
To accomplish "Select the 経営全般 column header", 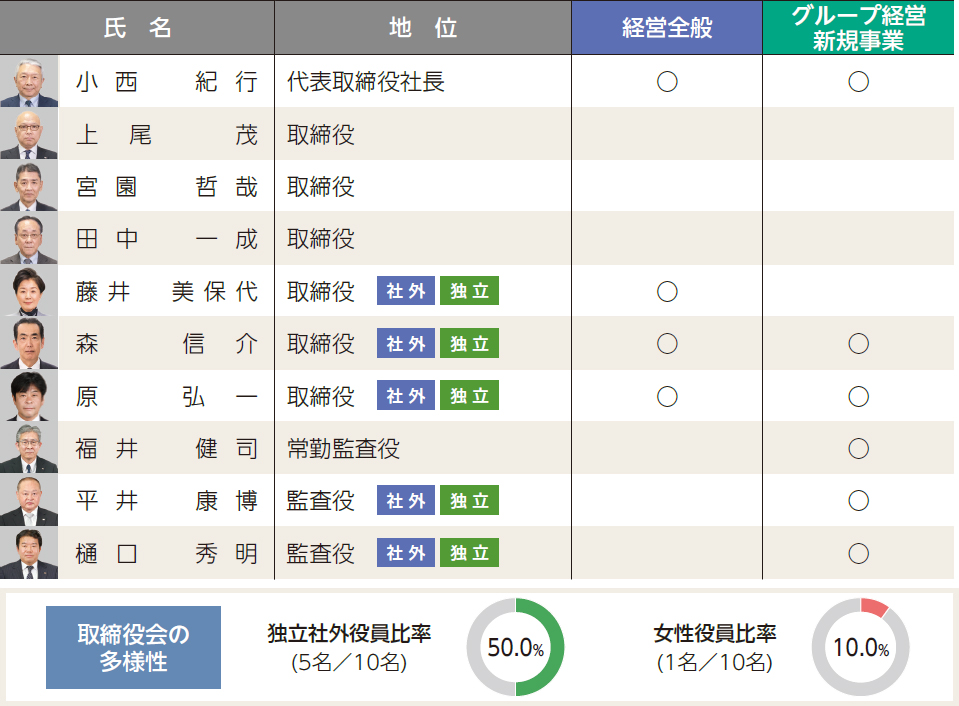I will (667, 28).
